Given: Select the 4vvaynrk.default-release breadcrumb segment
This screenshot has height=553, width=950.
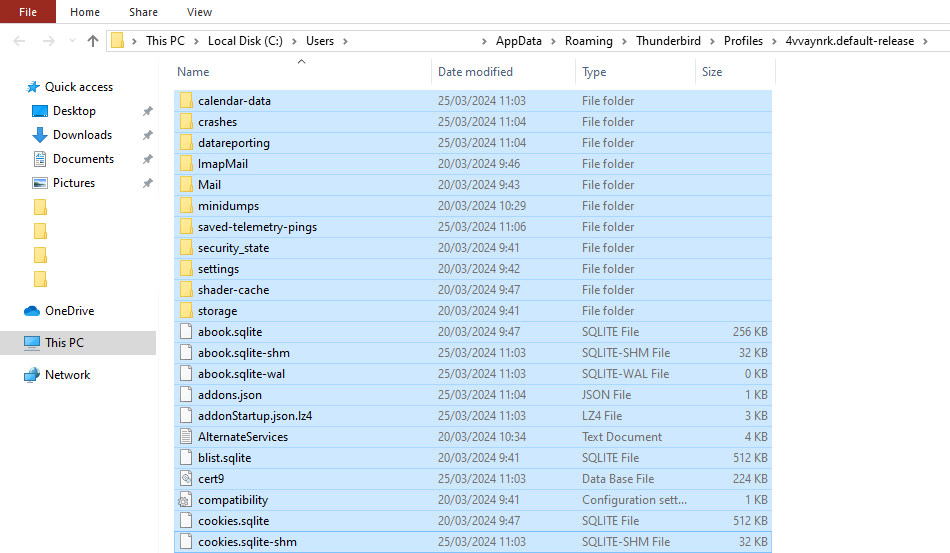Looking at the screenshot, I should (850, 41).
